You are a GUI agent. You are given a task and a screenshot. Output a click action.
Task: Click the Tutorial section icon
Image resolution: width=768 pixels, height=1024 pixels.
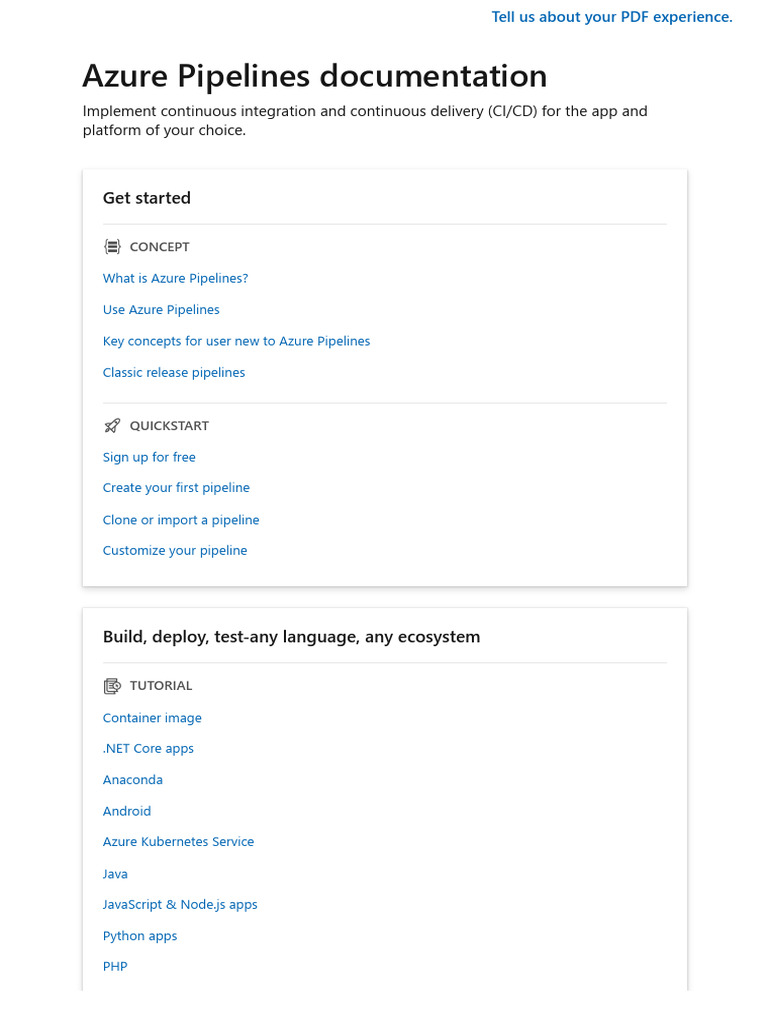coord(112,686)
